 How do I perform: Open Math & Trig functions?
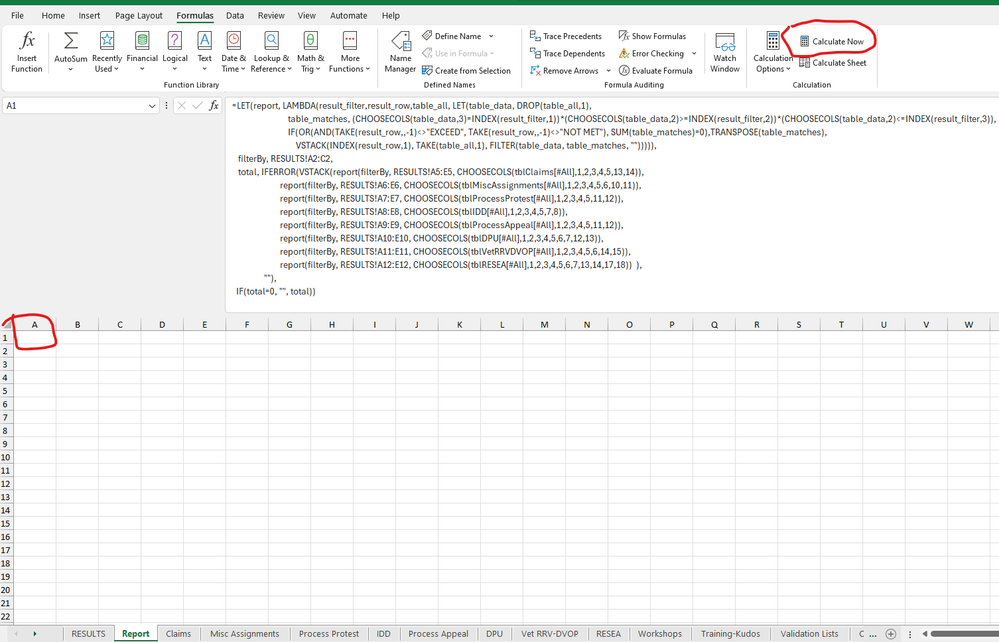pos(310,52)
